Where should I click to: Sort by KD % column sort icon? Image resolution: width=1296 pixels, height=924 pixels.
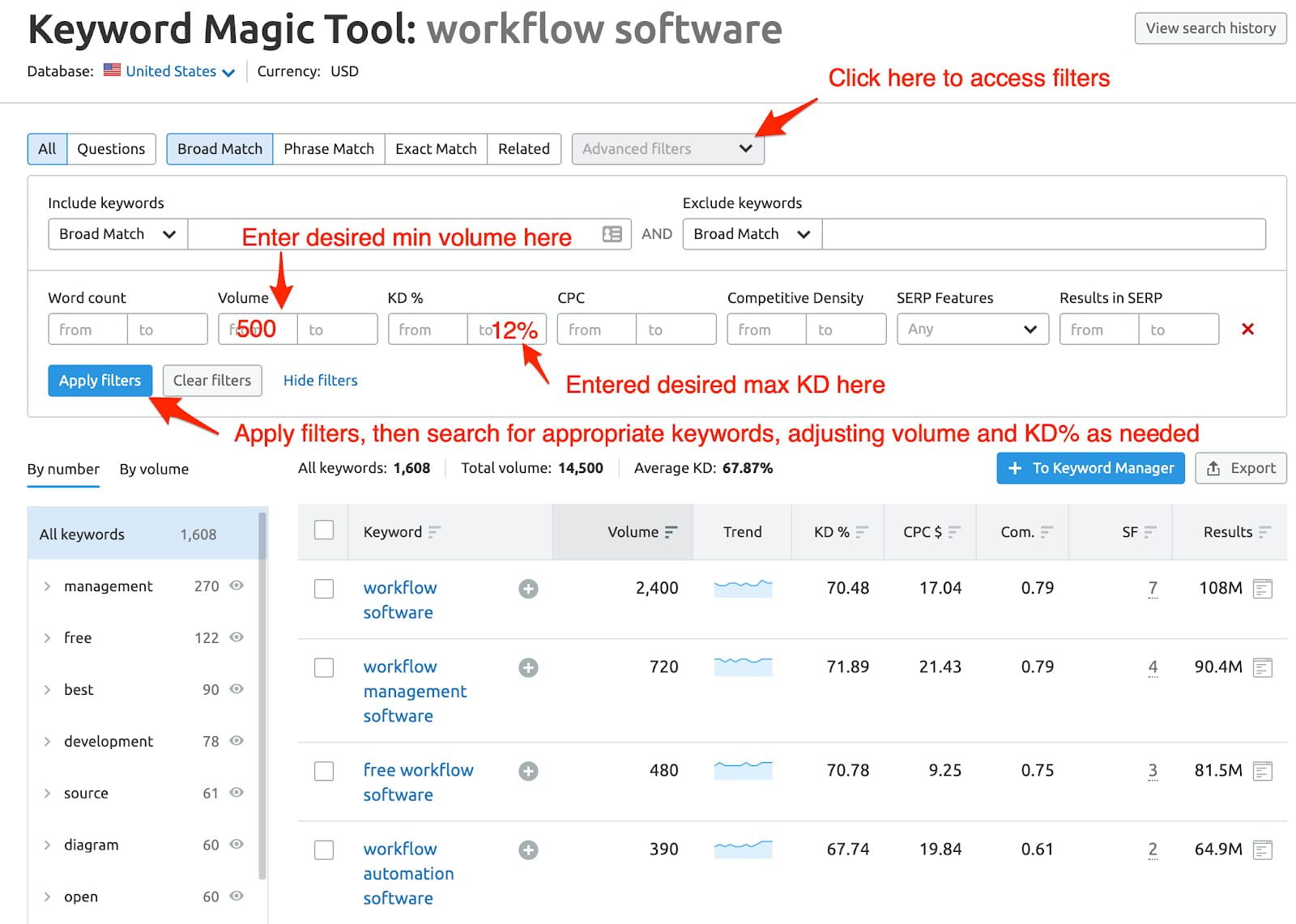(x=862, y=532)
